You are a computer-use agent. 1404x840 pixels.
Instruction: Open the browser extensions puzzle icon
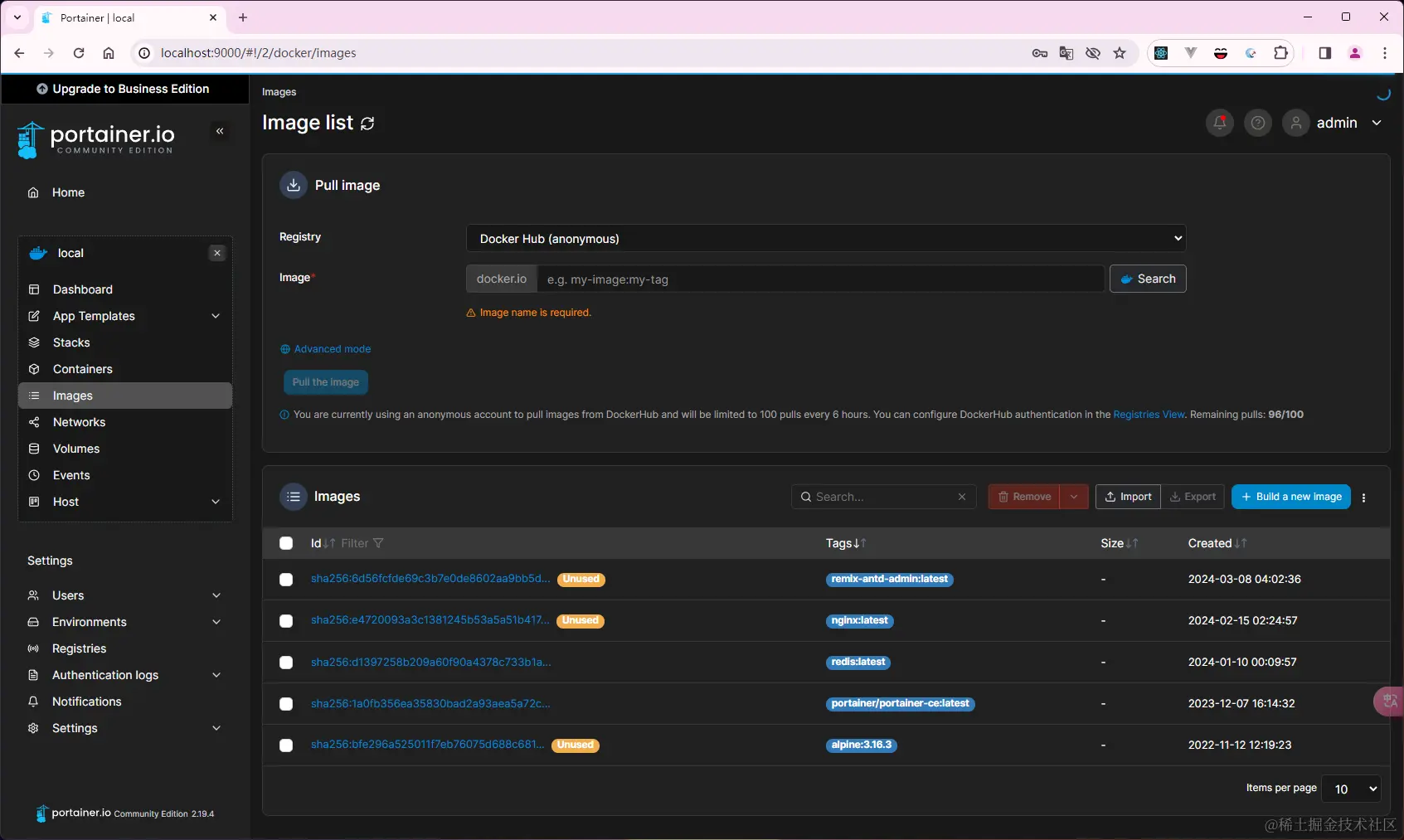(1280, 53)
